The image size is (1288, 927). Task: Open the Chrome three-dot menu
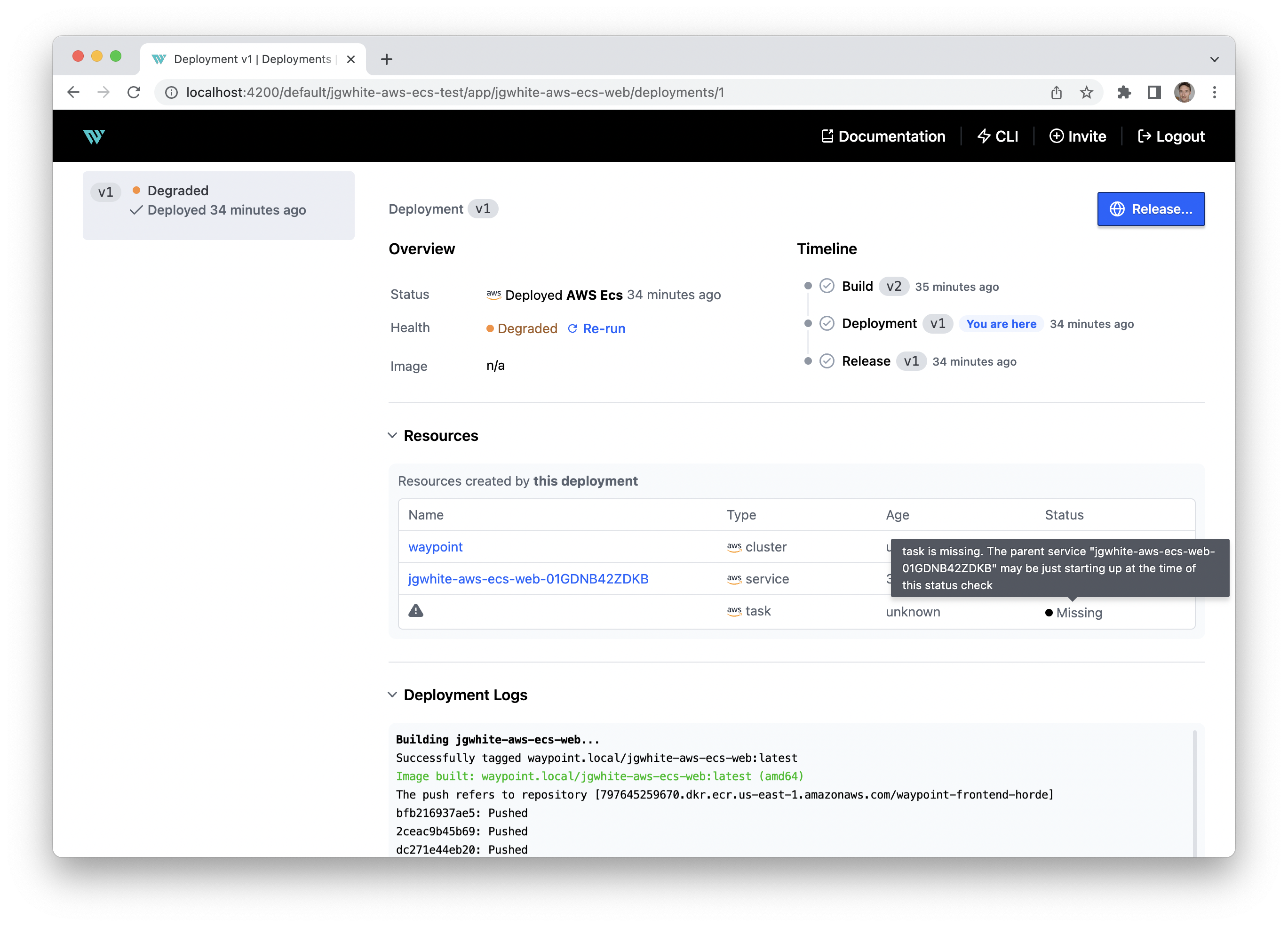tap(1215, 92)
